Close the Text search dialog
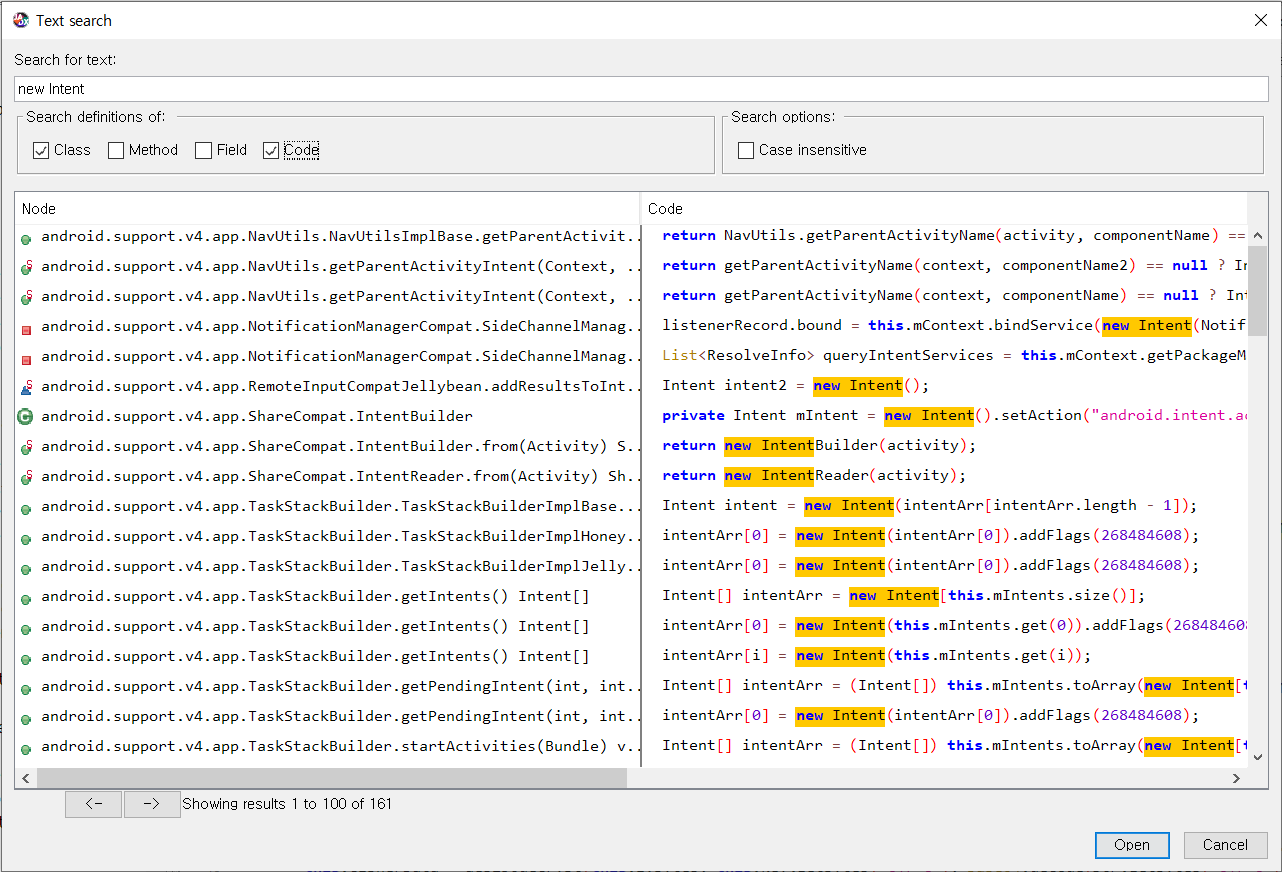This screenshot has width=1282, height=872. (1260, 20)
